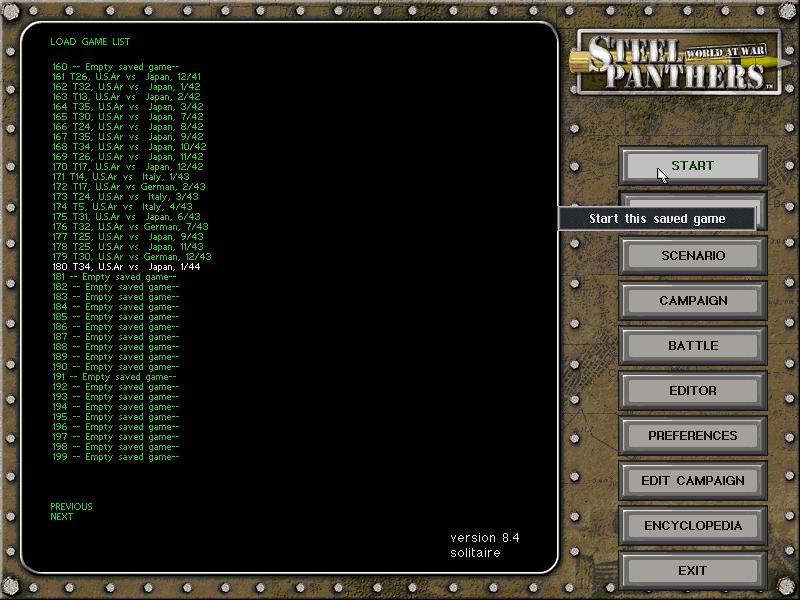
Task: Select save 178 T25 vs Japan 11/43
Action: (128, 246)
